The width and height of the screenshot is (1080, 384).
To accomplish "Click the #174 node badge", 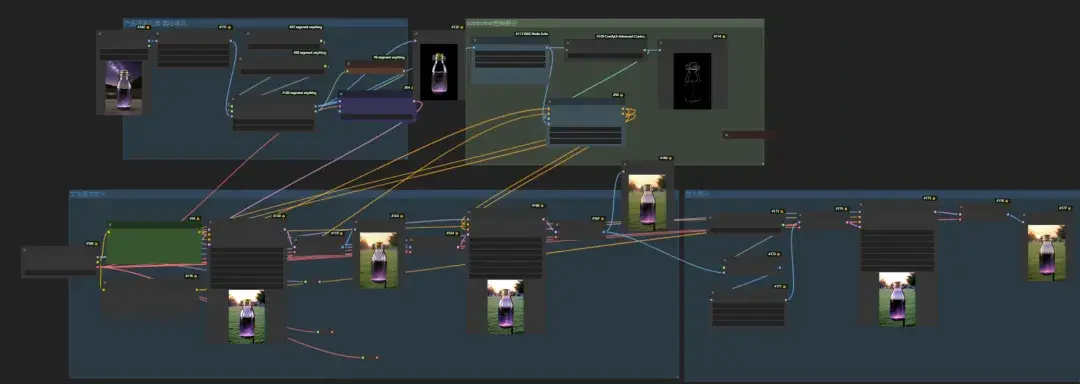I will click(x=842, y=209).
